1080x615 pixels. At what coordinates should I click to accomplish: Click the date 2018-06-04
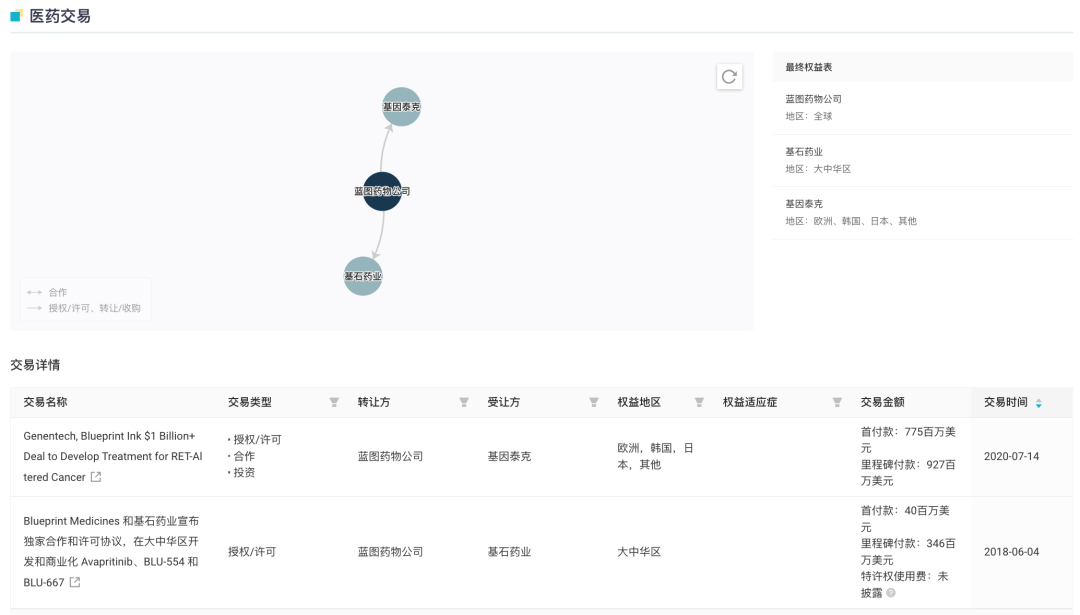1011,552
